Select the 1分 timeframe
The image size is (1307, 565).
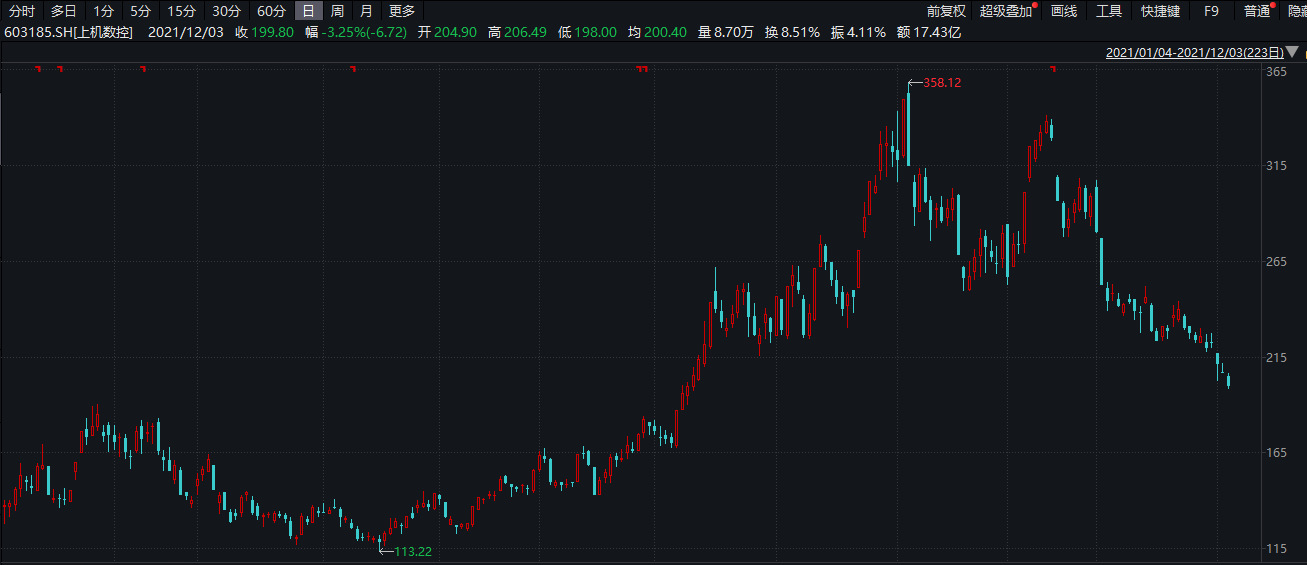104,11
